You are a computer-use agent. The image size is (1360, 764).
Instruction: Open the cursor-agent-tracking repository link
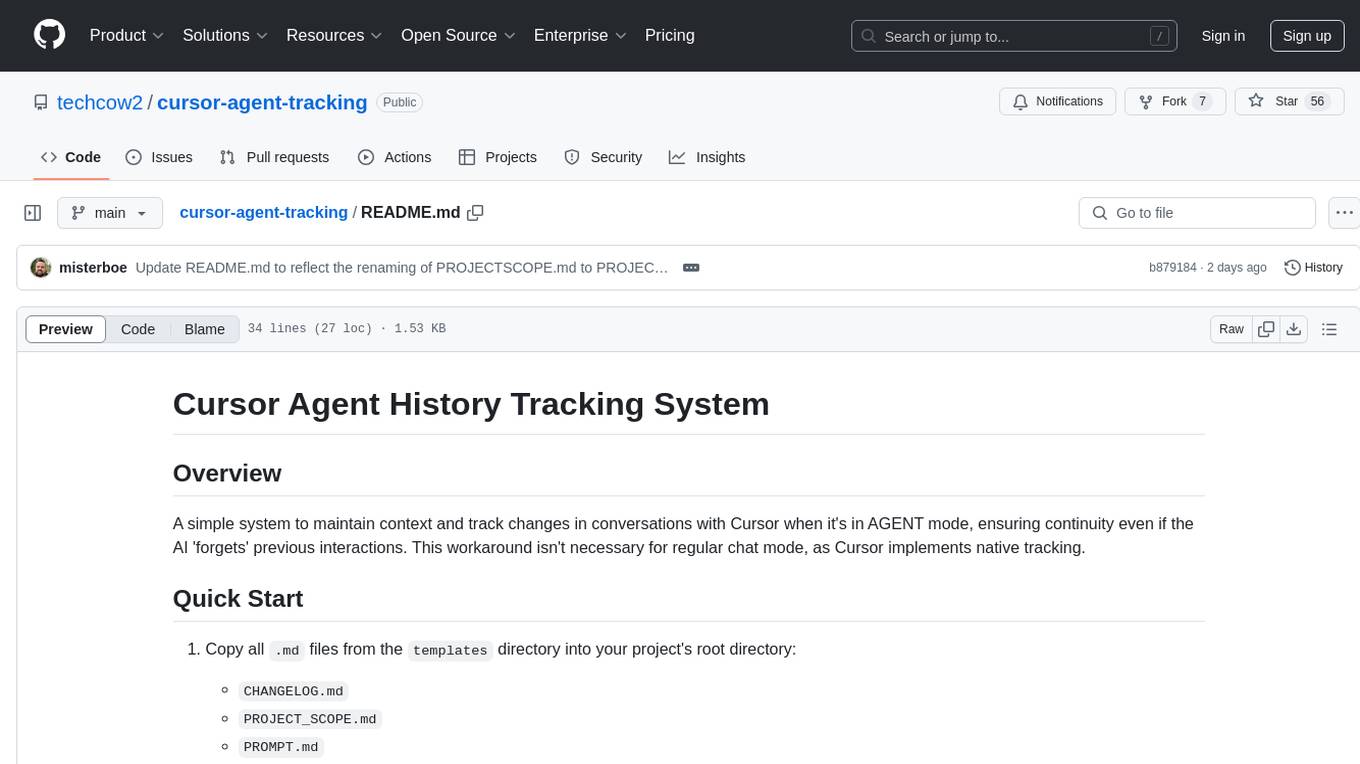coord(262,102)
